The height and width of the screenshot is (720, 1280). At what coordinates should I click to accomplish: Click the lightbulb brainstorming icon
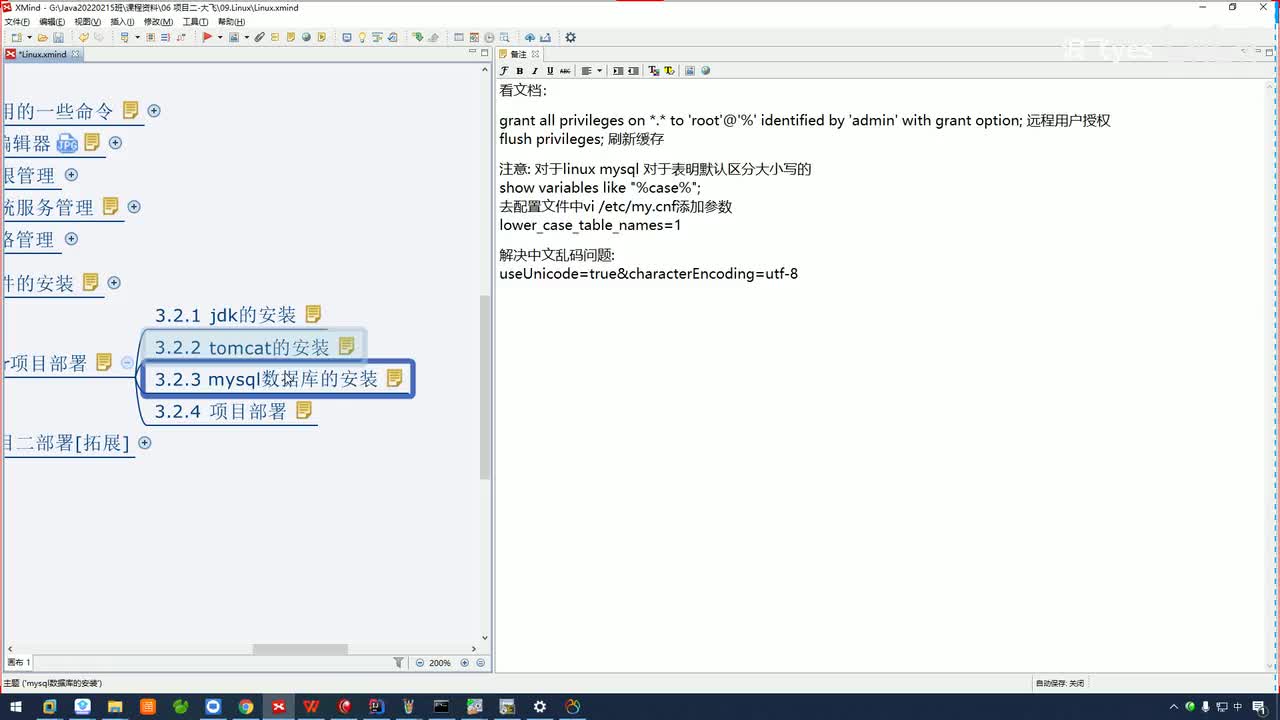point(362,38)
